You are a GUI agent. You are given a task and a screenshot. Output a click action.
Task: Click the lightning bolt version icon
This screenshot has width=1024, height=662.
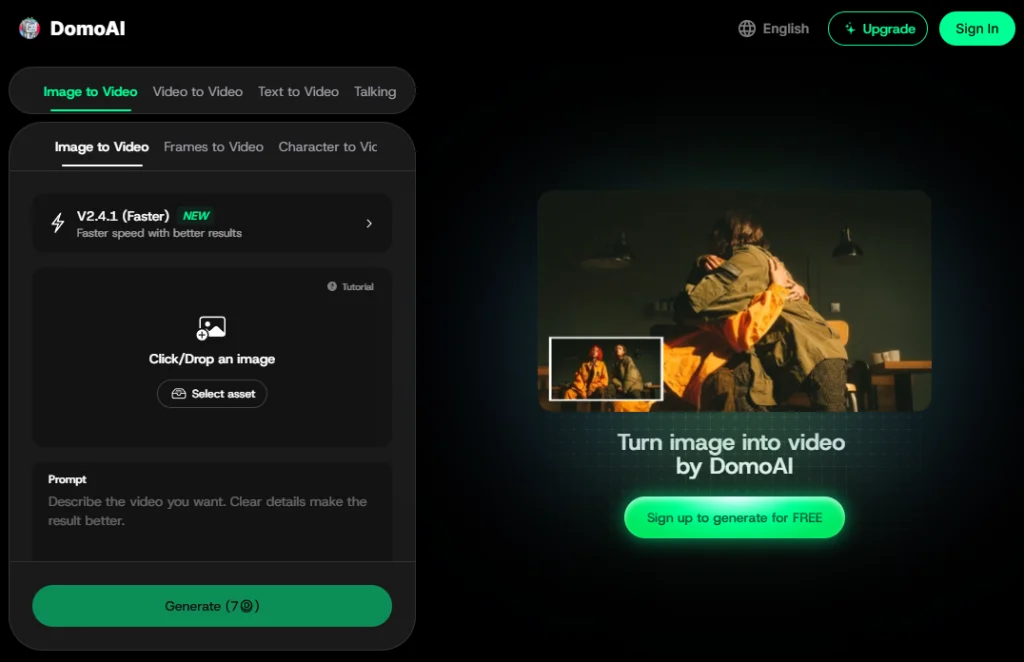coord(58,223)
